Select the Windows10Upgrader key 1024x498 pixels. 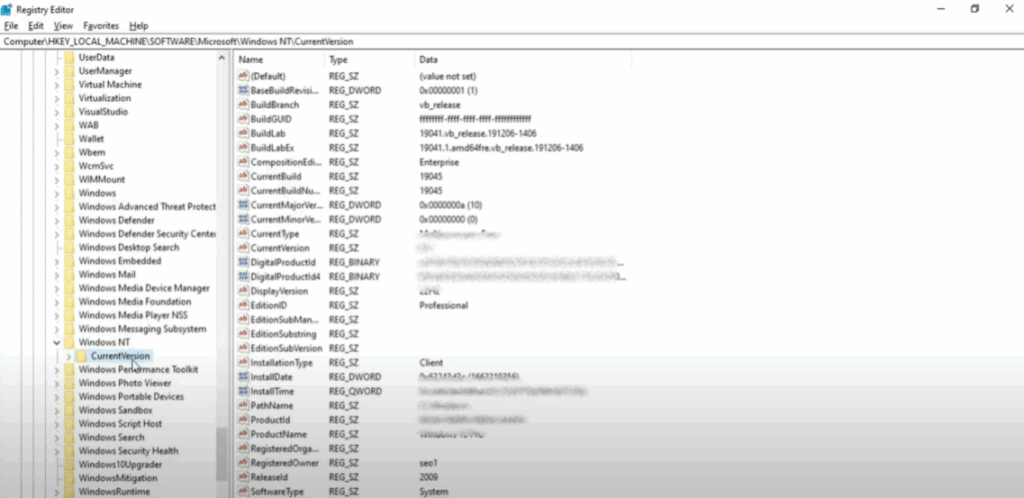click(x=120, y=465)
